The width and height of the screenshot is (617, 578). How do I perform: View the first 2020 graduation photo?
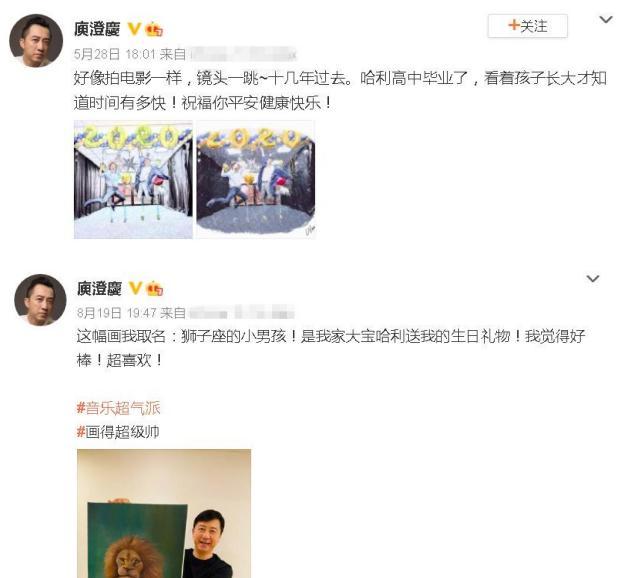pos(133,179)
